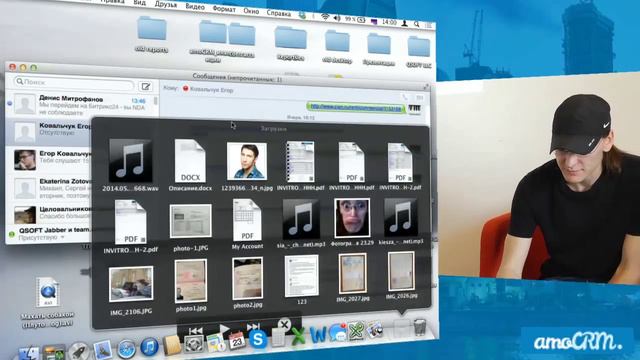The image size is (640, 360).
Task: Select Денис Митрофанов conversation
Action: pyautogui.click(x=81, y=105)
